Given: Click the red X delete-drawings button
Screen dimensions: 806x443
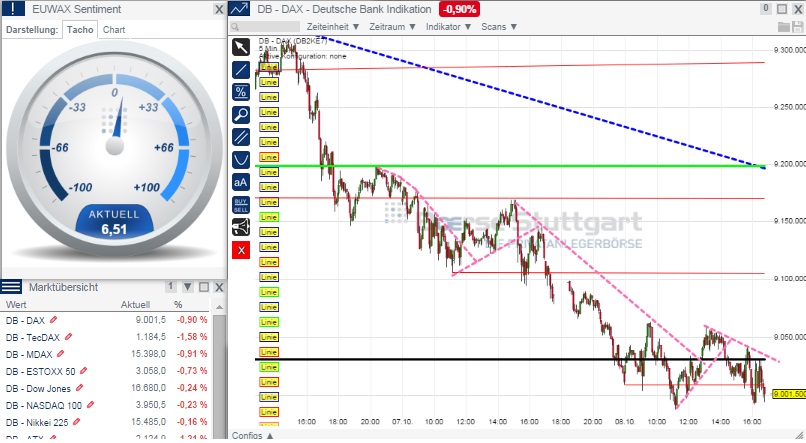Looking at the screenshot, I should point(241,250).
